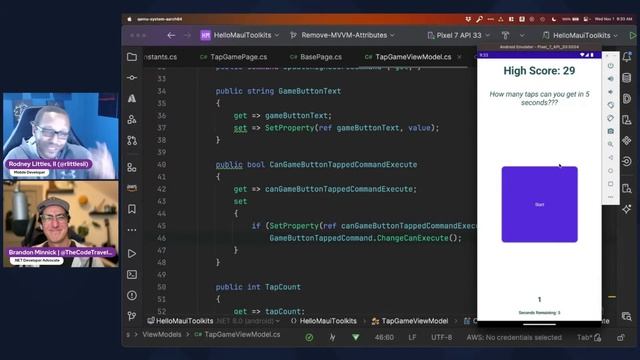Click the macOS date and time

613,19
